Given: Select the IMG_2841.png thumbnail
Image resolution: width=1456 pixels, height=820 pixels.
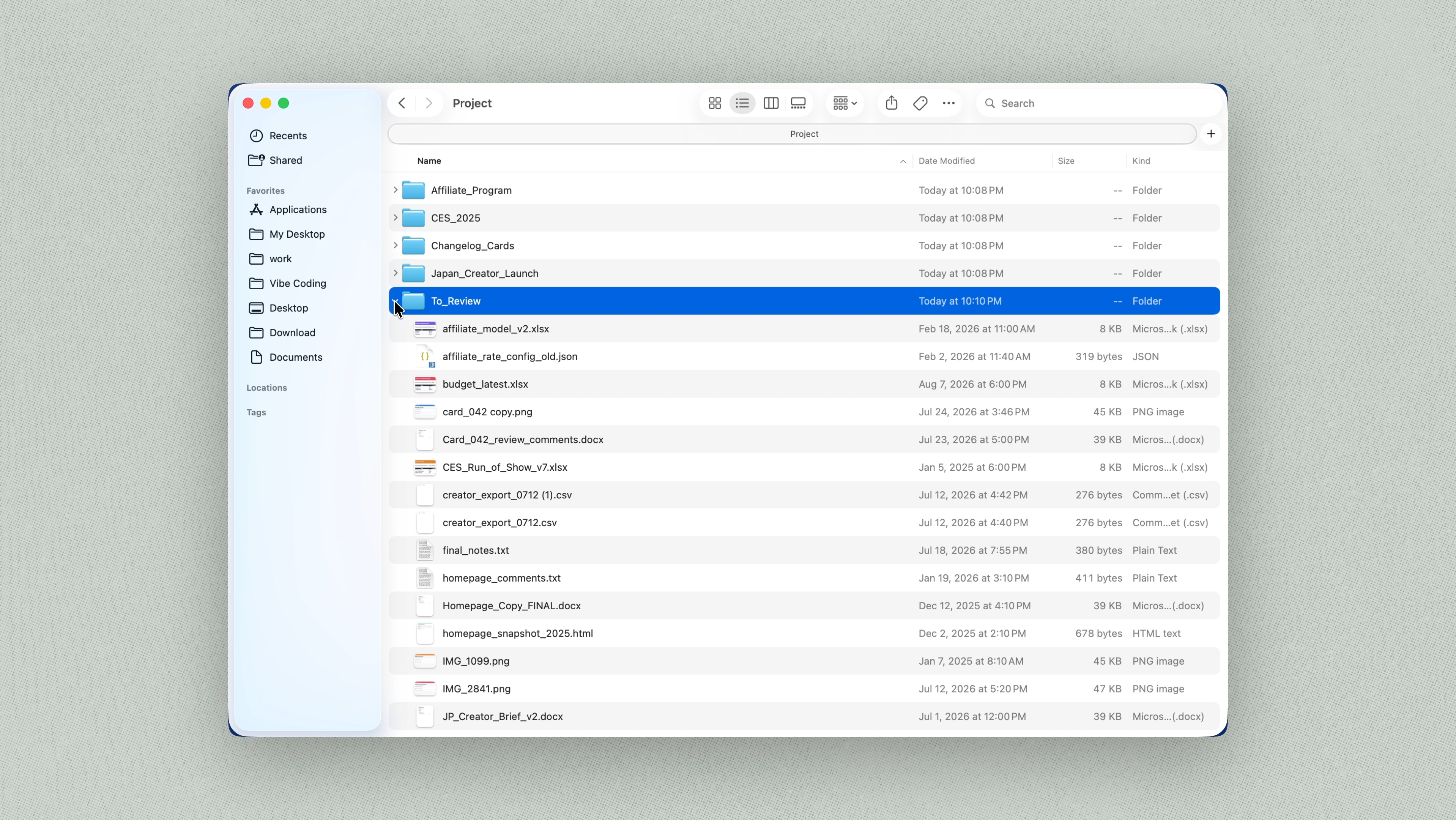Looking at the screenshot, I should click(x=425, y=689).
